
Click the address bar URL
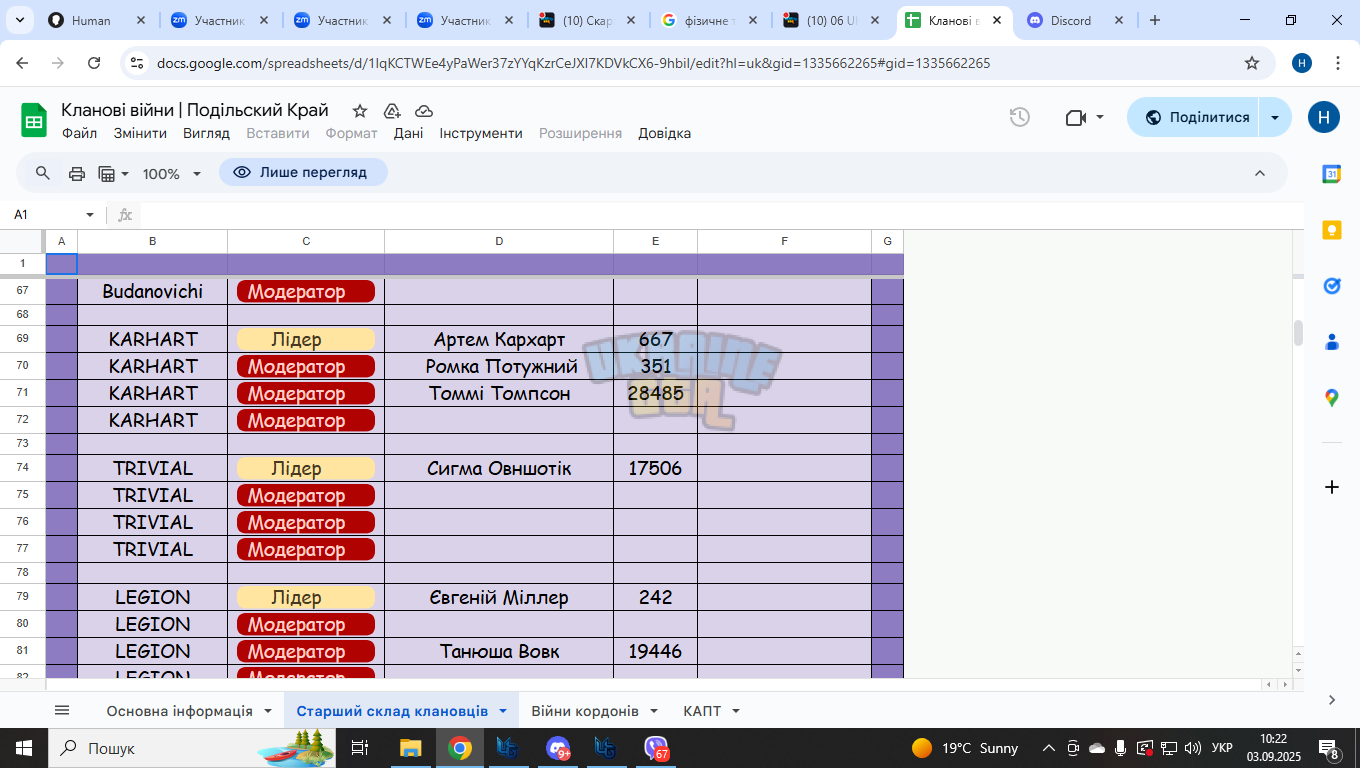pyautogui.click(x=574, y=63)
